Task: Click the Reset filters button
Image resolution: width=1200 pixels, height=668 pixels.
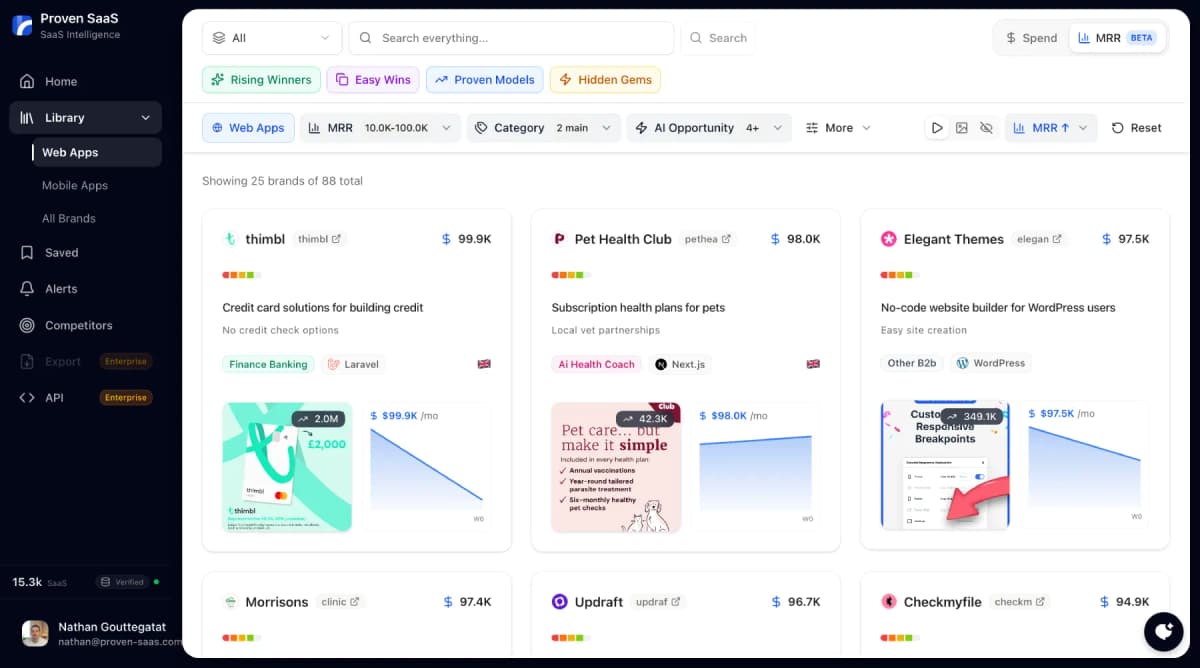Action: (1136, 128)
